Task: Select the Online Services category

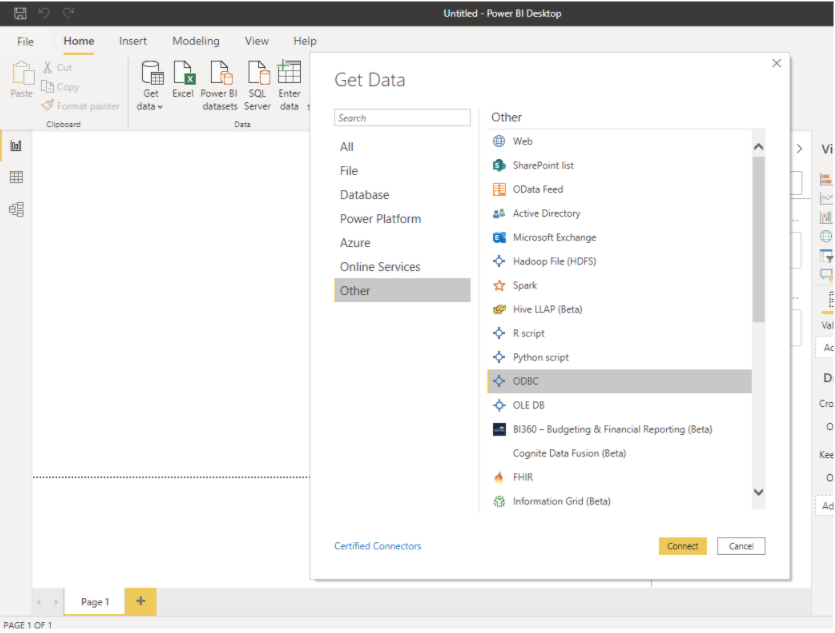Action: 402,267
